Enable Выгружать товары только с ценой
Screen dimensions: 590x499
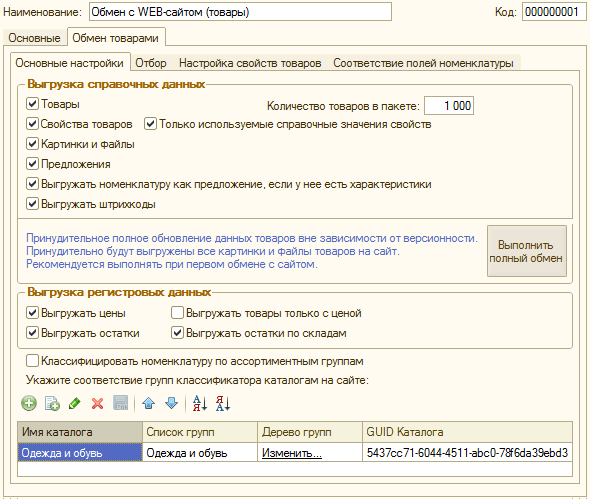point(177,313)
